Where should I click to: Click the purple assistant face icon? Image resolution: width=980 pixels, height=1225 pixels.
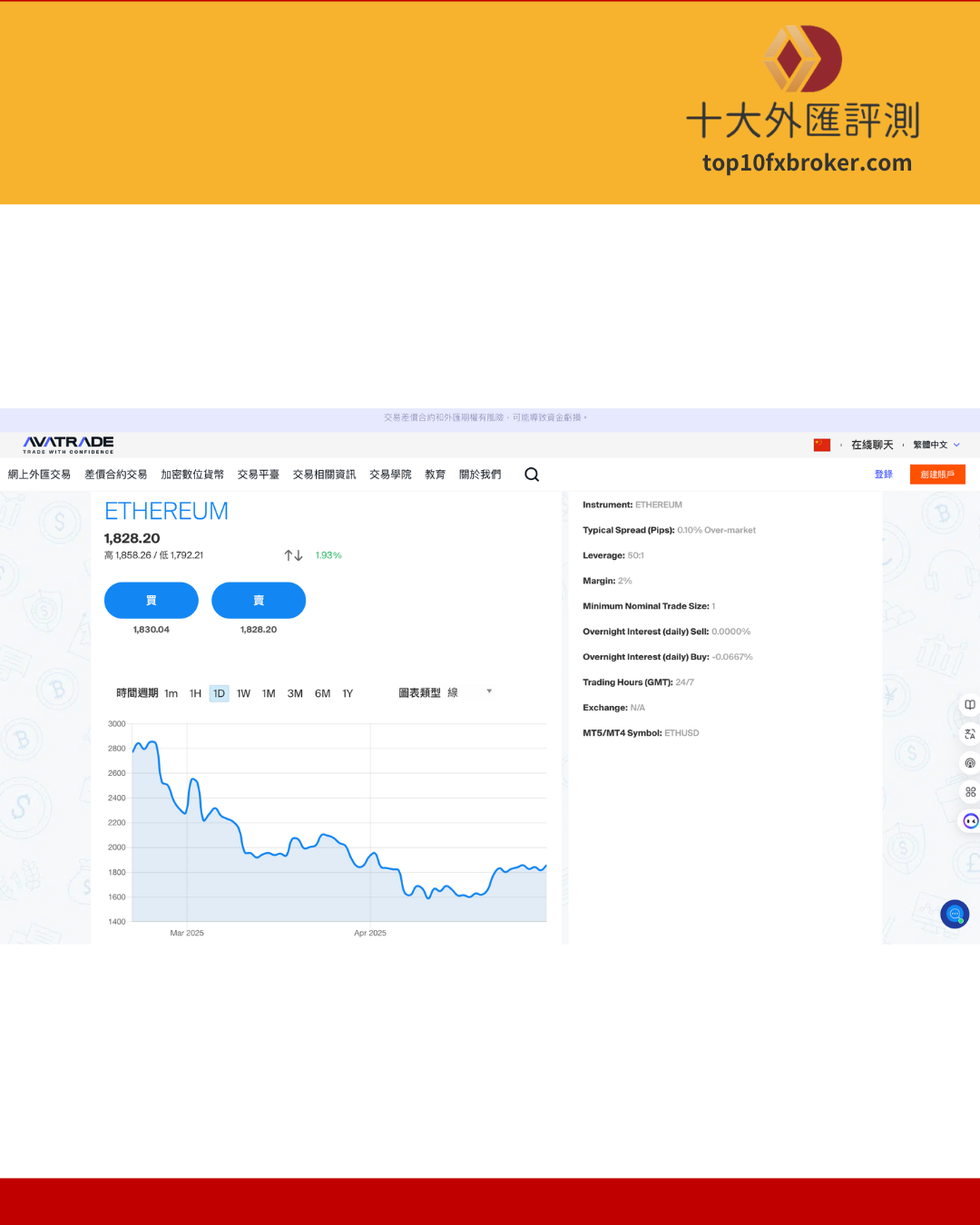click(970, 821)
